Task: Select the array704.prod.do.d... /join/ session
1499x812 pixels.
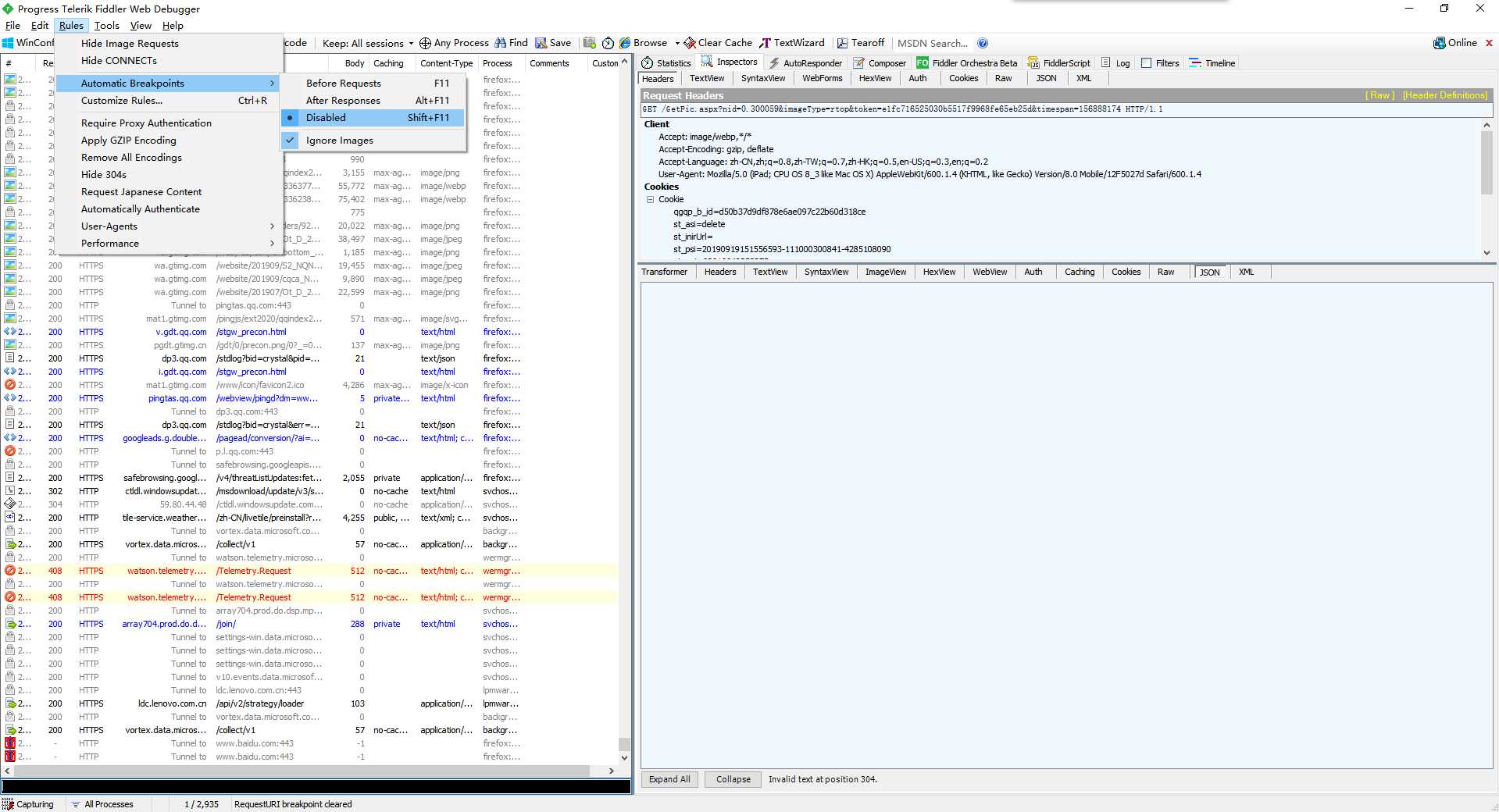Action: [x=310, y=624]
